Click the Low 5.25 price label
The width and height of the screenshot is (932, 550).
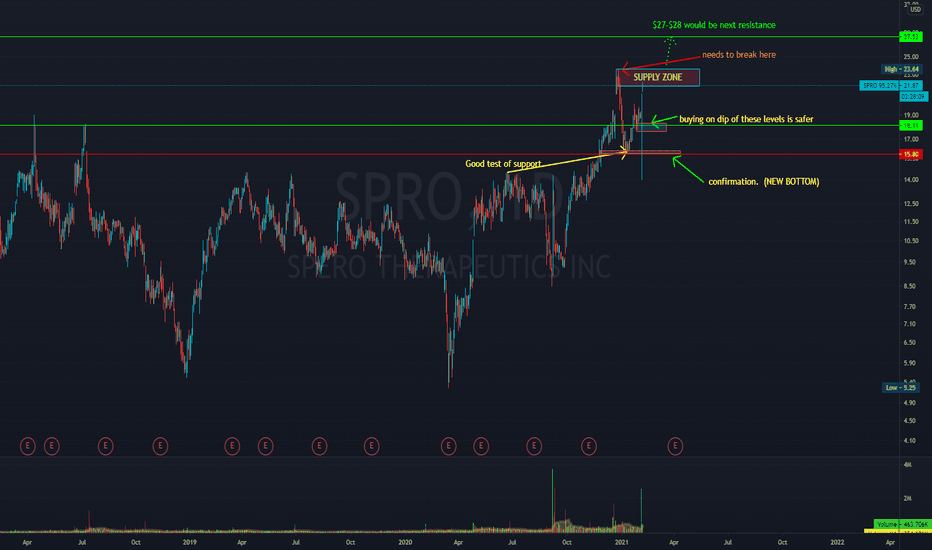[x=900, y=388]
